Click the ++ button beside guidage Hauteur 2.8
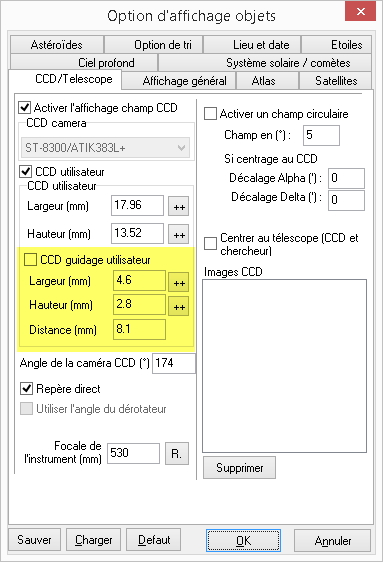This screenshot has width=383, height=562. 178,306
